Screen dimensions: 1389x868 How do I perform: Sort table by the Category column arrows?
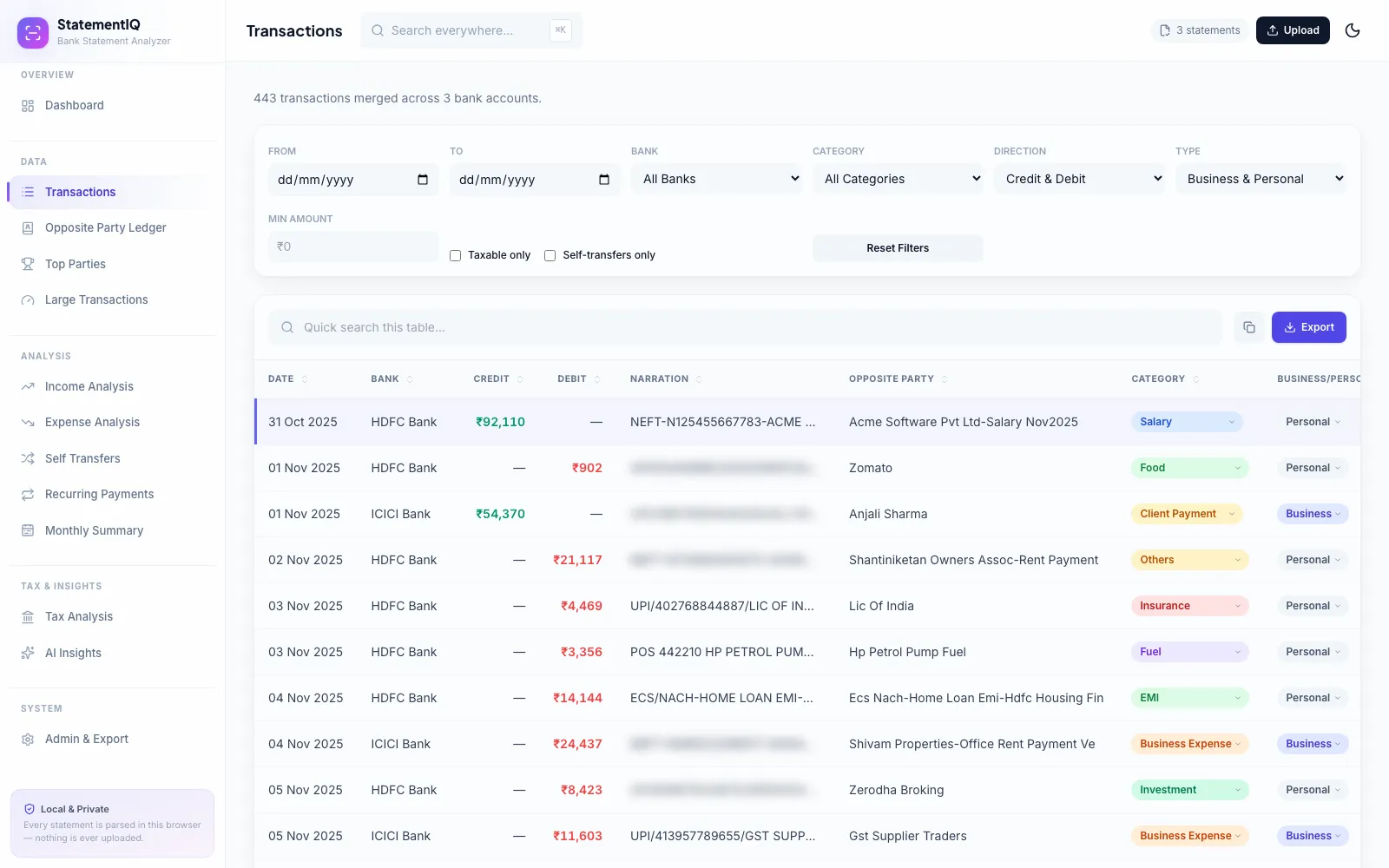(x=1196, y=379)
